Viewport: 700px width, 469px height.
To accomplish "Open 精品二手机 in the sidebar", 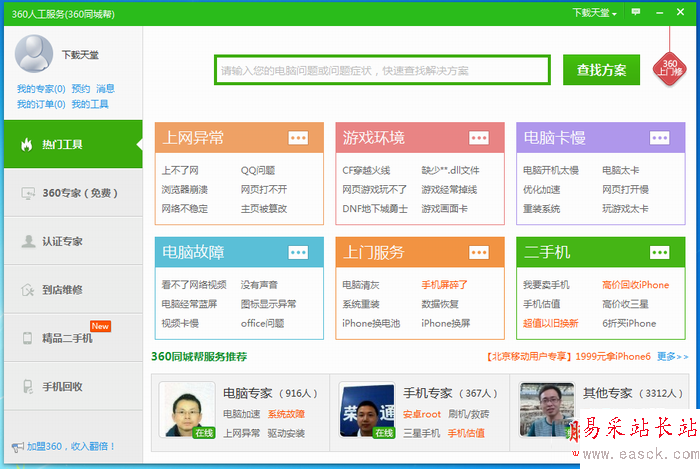I will pos(73,338).
